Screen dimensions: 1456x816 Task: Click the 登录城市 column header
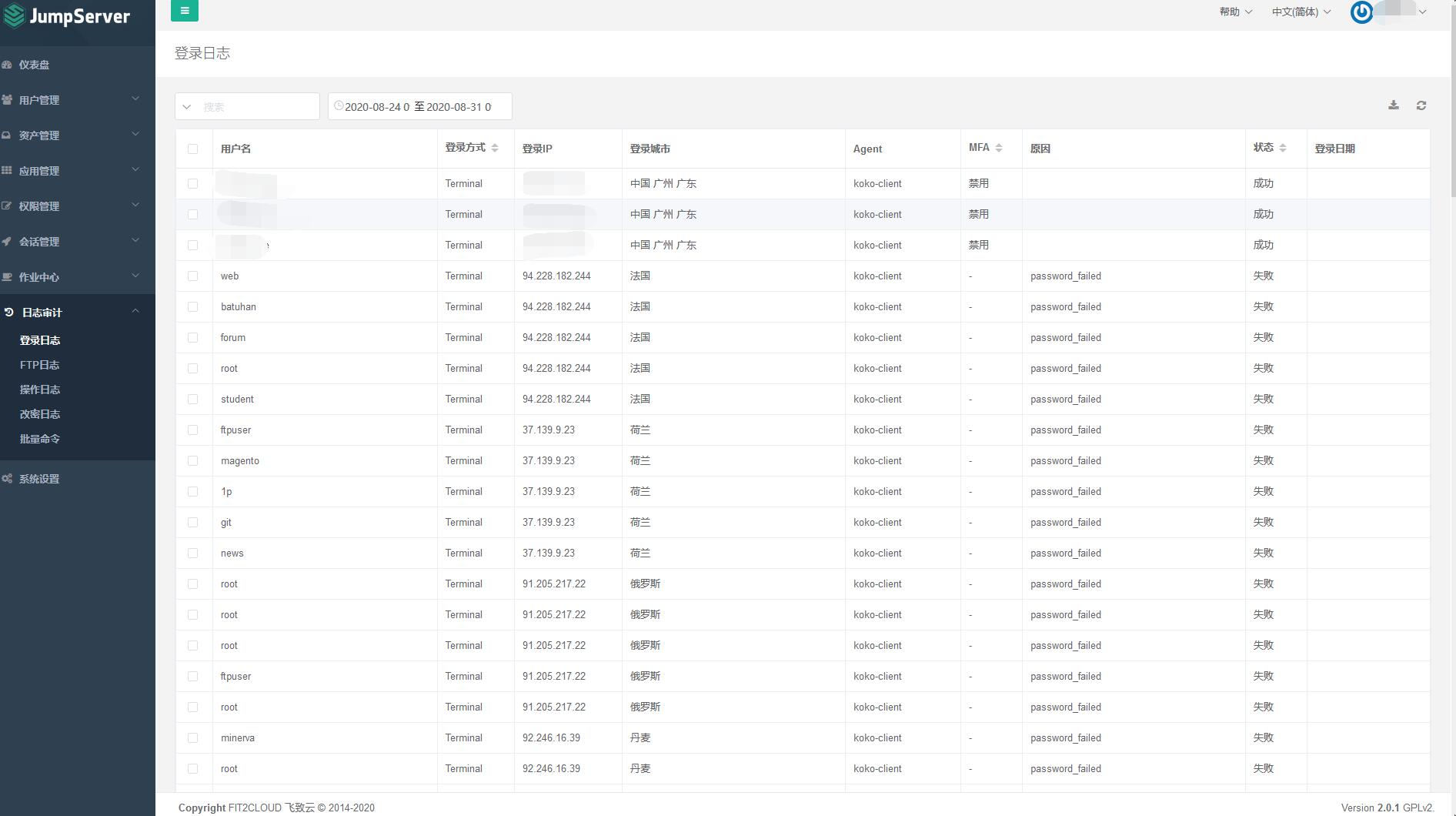[650, 149]
